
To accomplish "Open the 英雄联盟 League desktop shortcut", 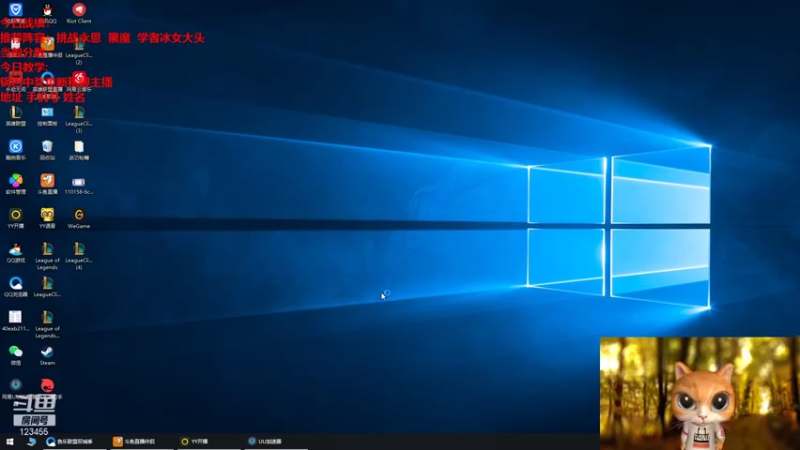I will [16, 116].
